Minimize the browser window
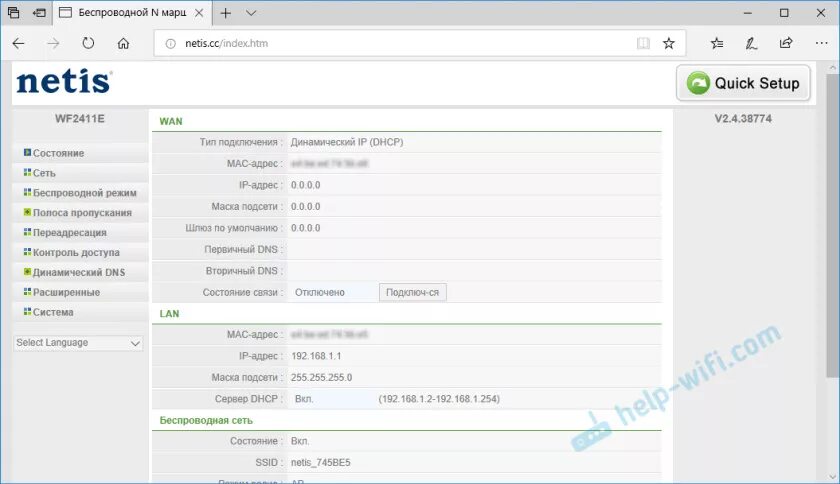The width and height of the screenshot is (840, 484). click(x=748, y=13)
